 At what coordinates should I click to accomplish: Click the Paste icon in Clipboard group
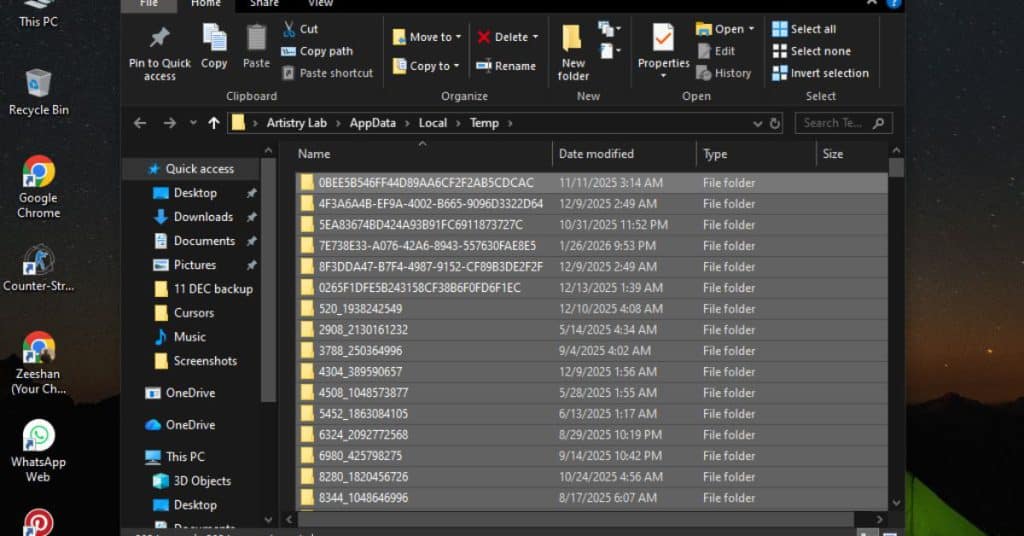[256, 39]
